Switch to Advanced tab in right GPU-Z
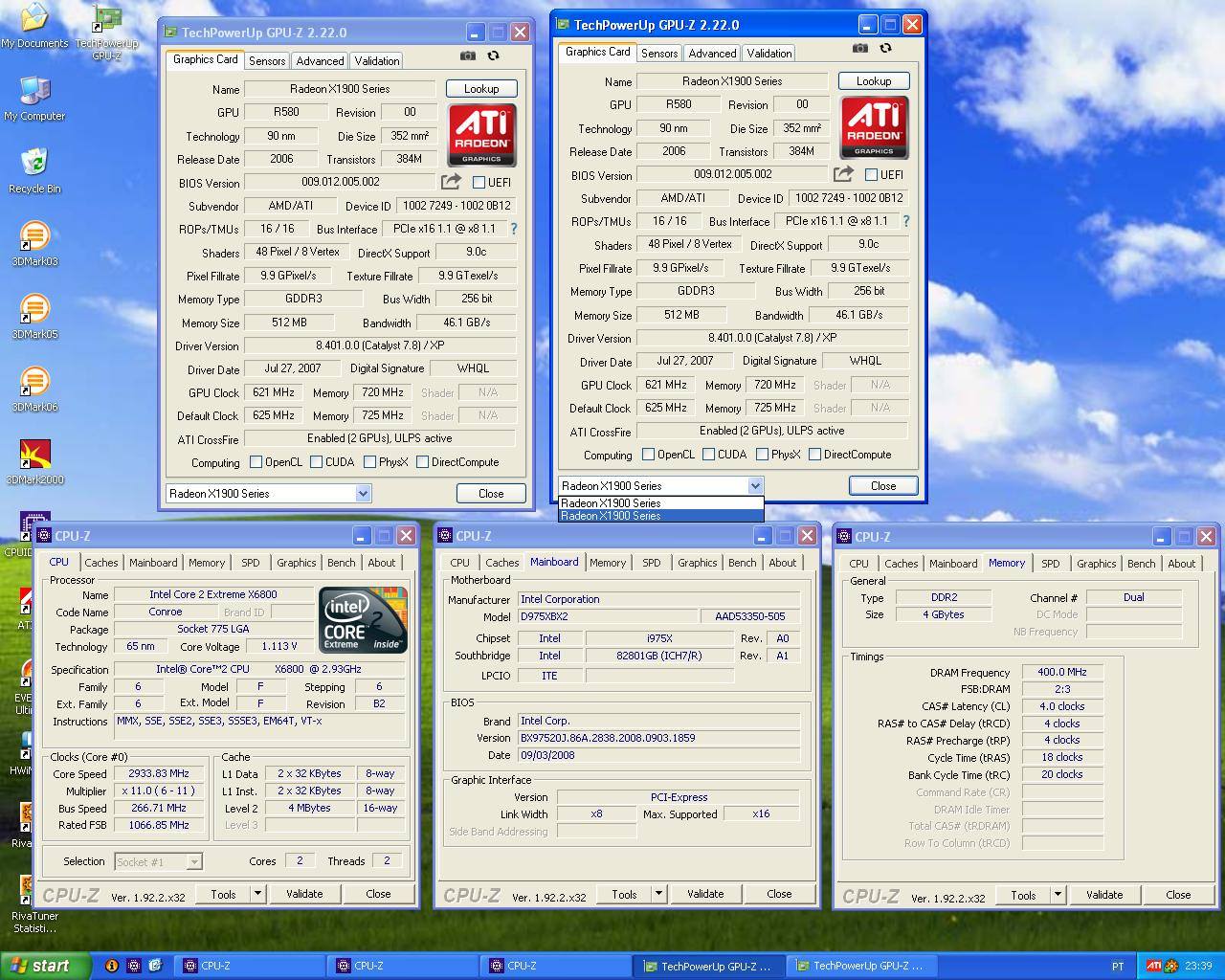 (x=712, y=53)
